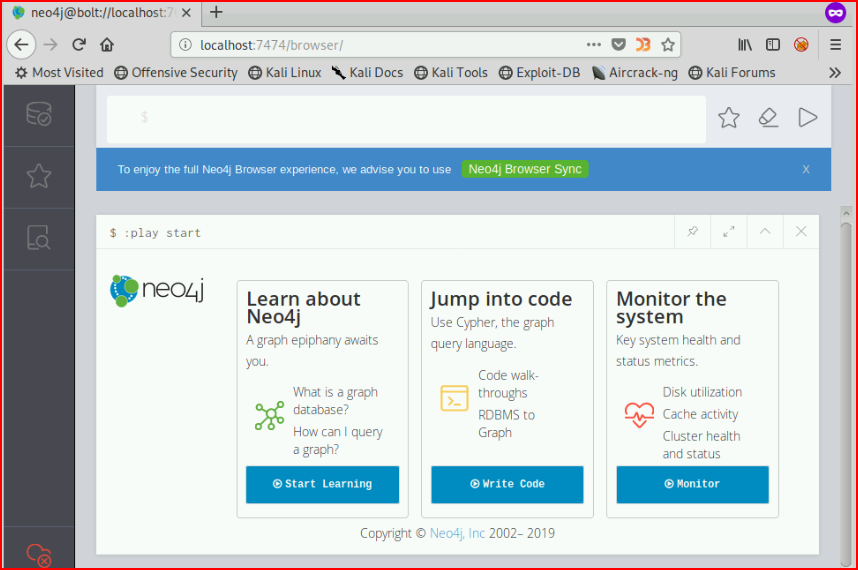Click the Start Learning button
This screenshot has width=858, height=570.
(x=322, y=484)
